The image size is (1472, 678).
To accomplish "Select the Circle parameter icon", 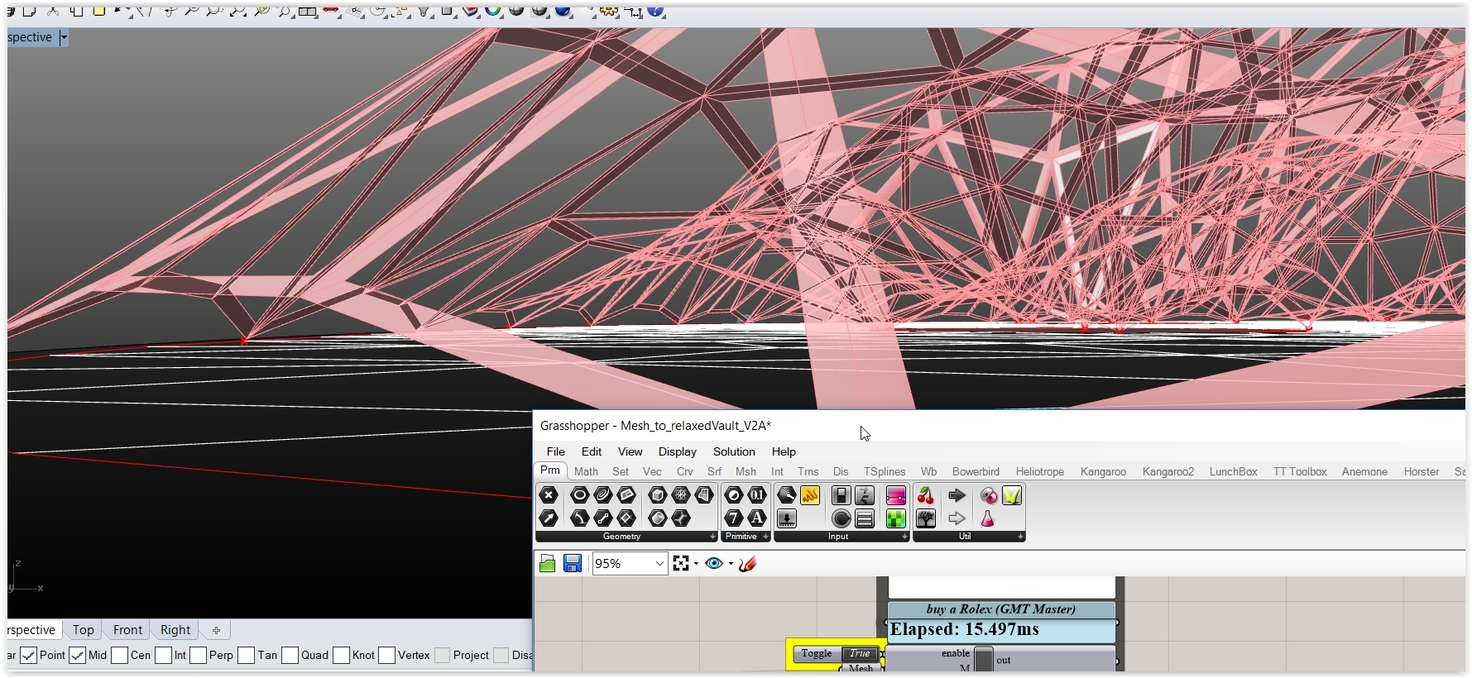I will (579, 495).
